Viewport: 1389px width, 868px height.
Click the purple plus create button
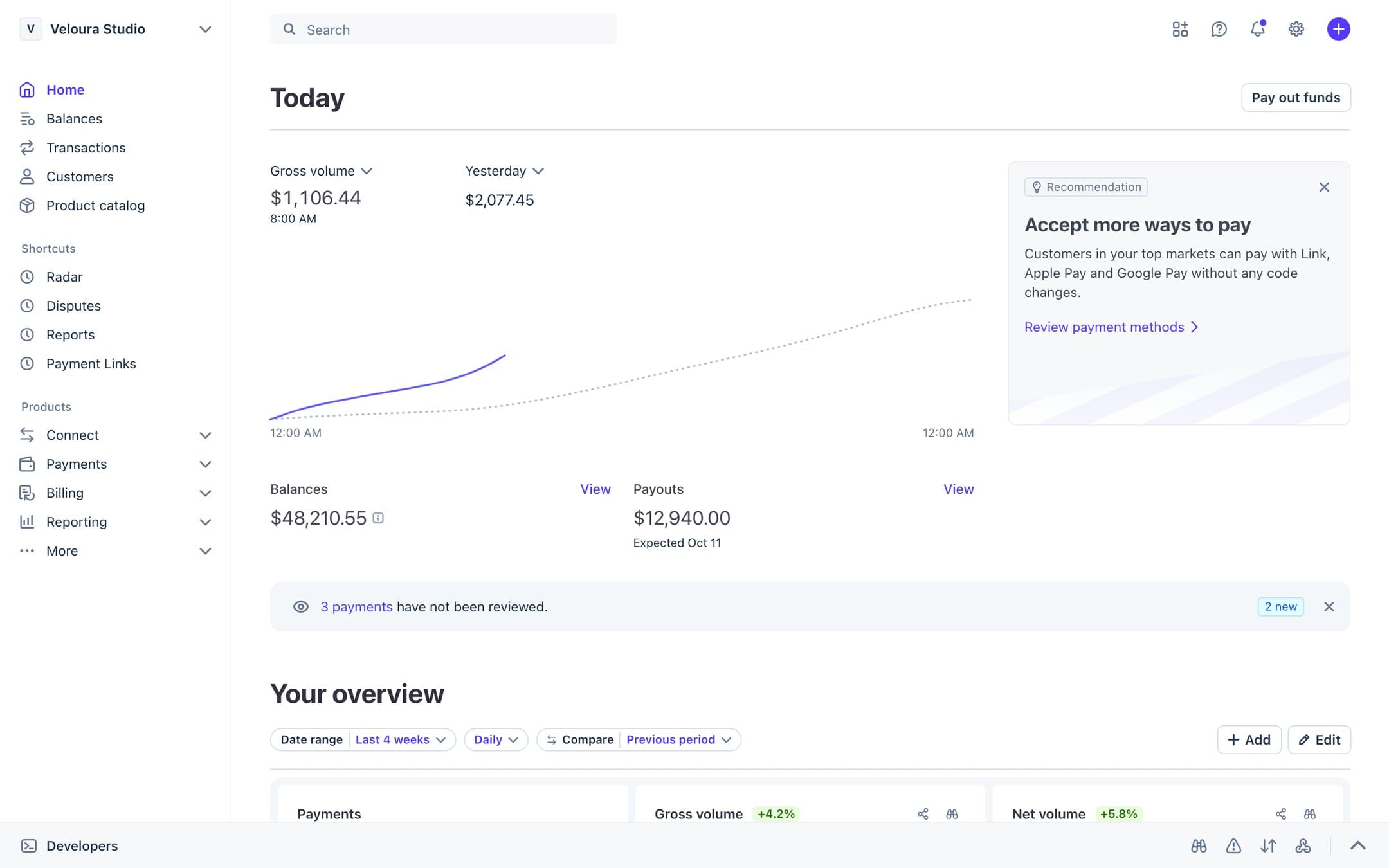click(x=1338, y=29)
